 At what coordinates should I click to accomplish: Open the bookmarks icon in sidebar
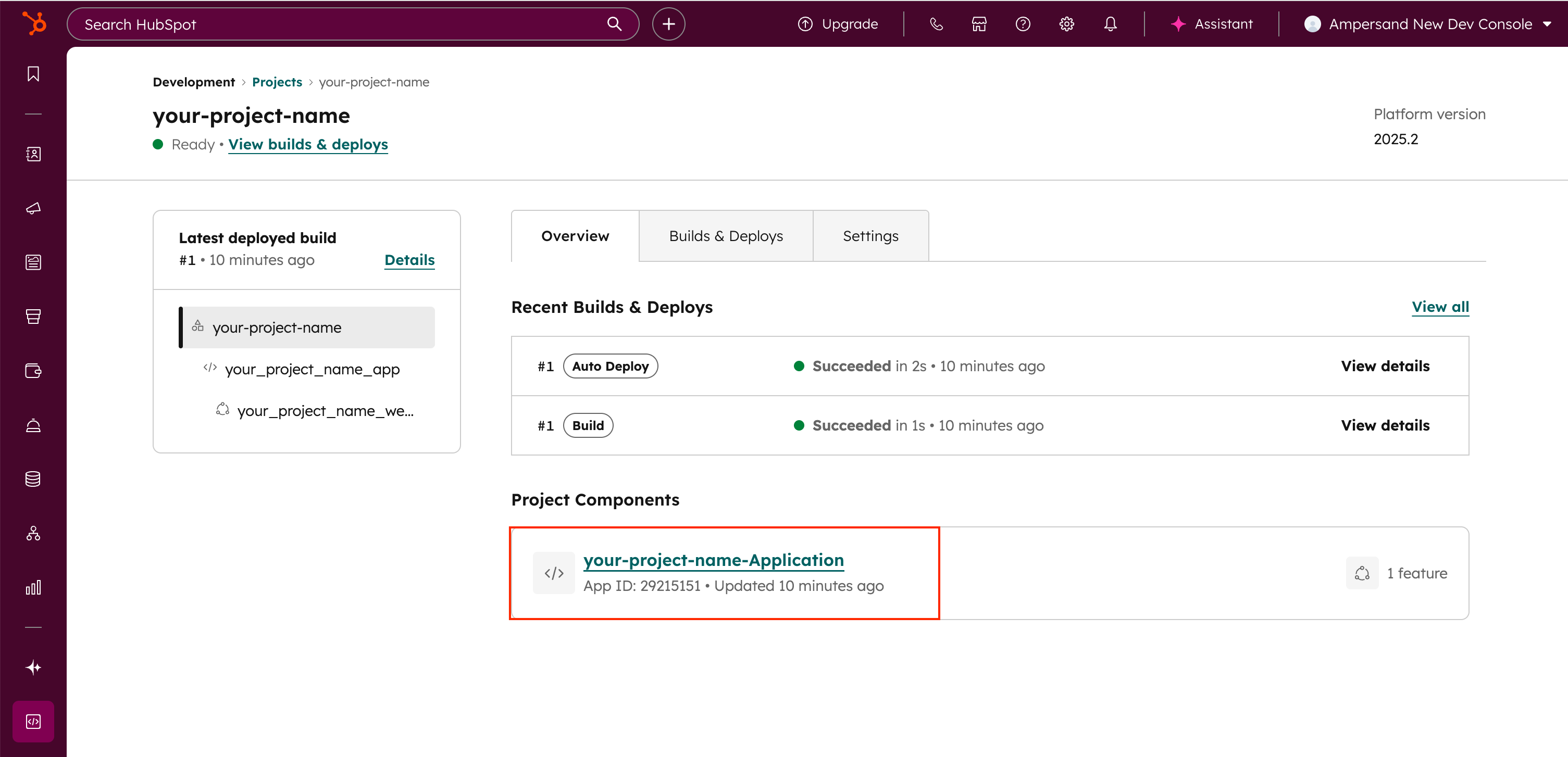(x=33, y=73)
